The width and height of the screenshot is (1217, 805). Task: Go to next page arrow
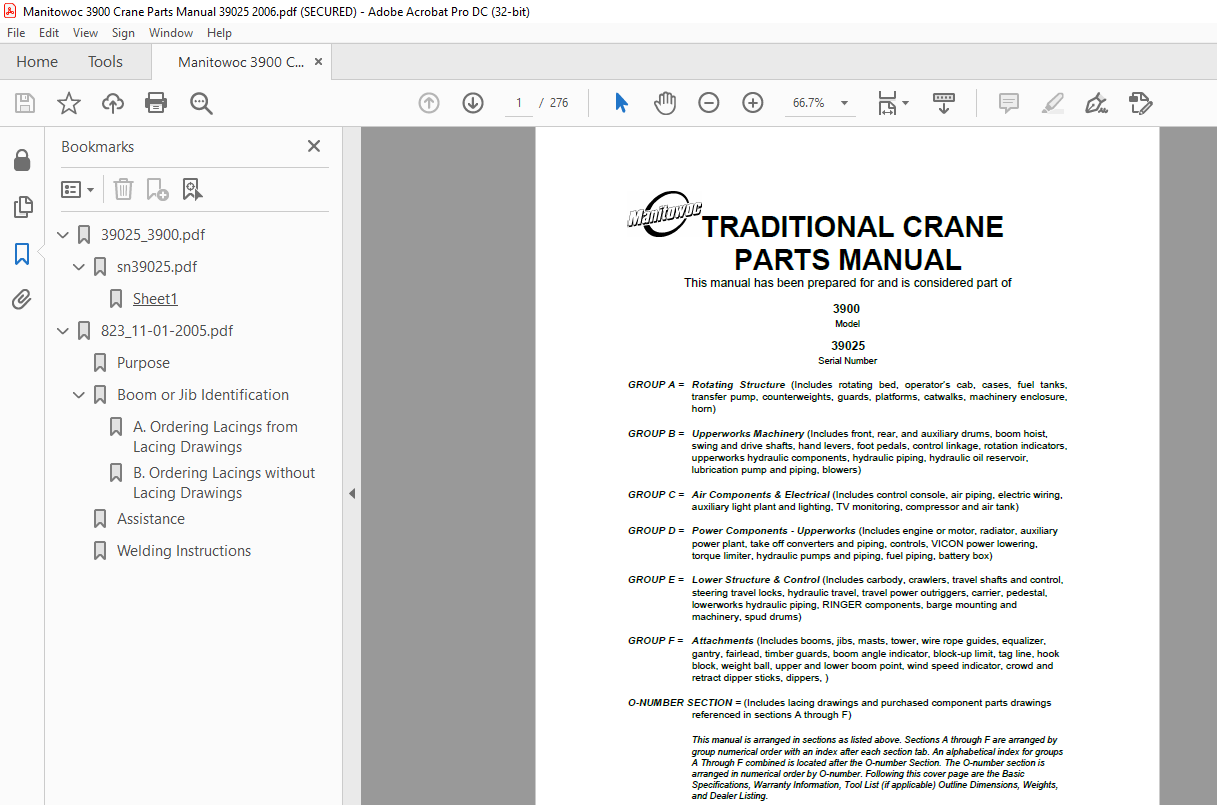(x=473, y=103)
